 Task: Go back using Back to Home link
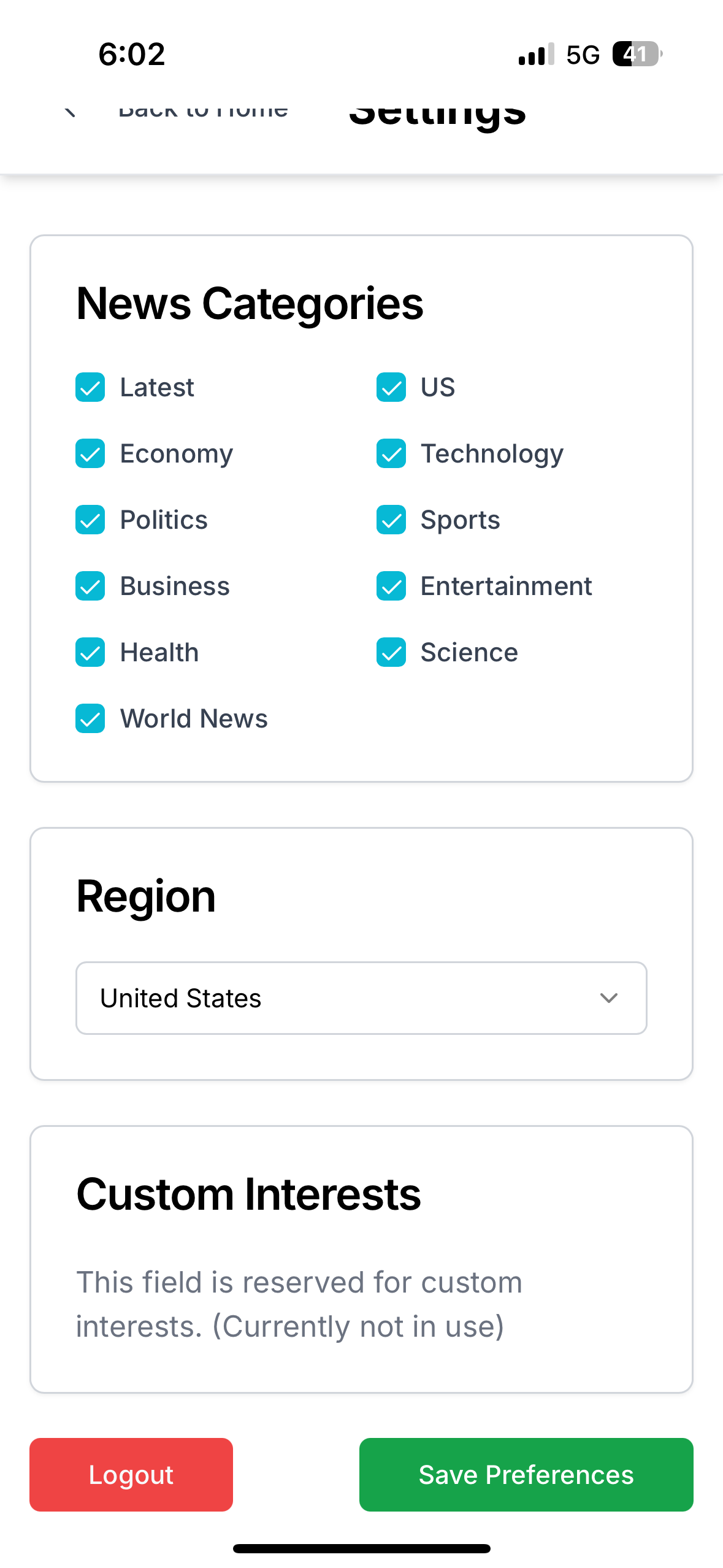coord(203,110)
